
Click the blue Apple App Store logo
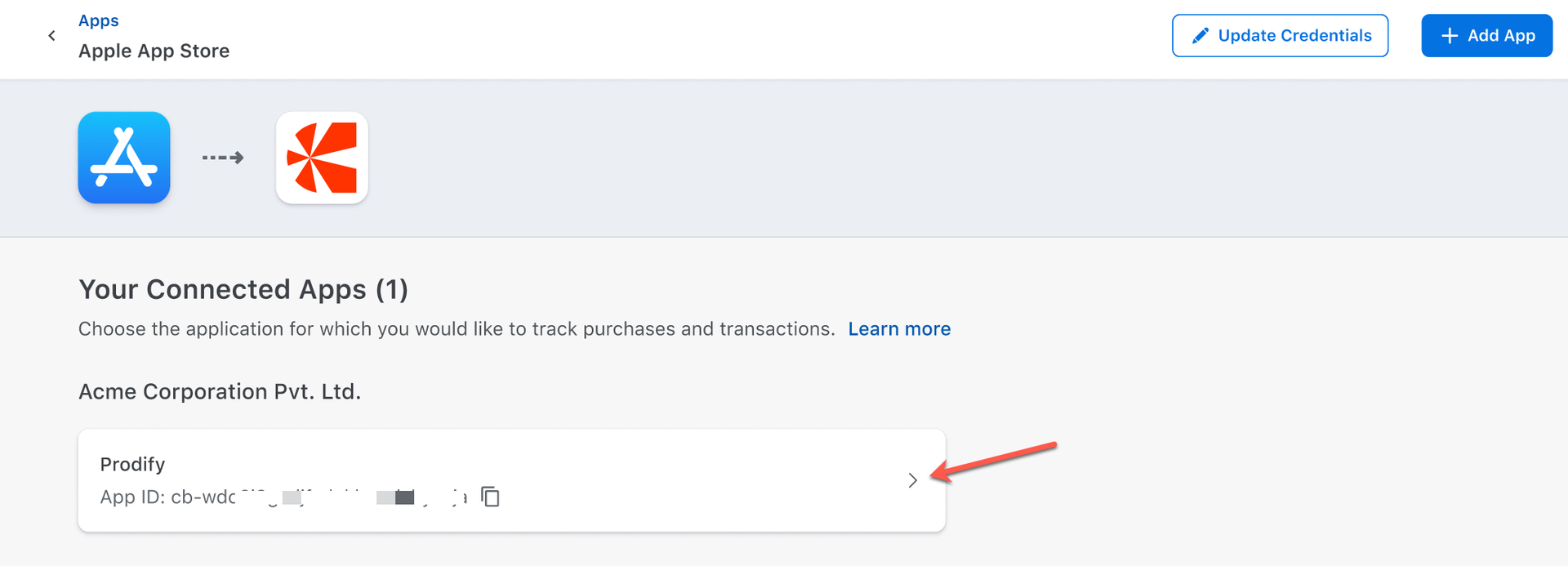(x=124, y=158)
